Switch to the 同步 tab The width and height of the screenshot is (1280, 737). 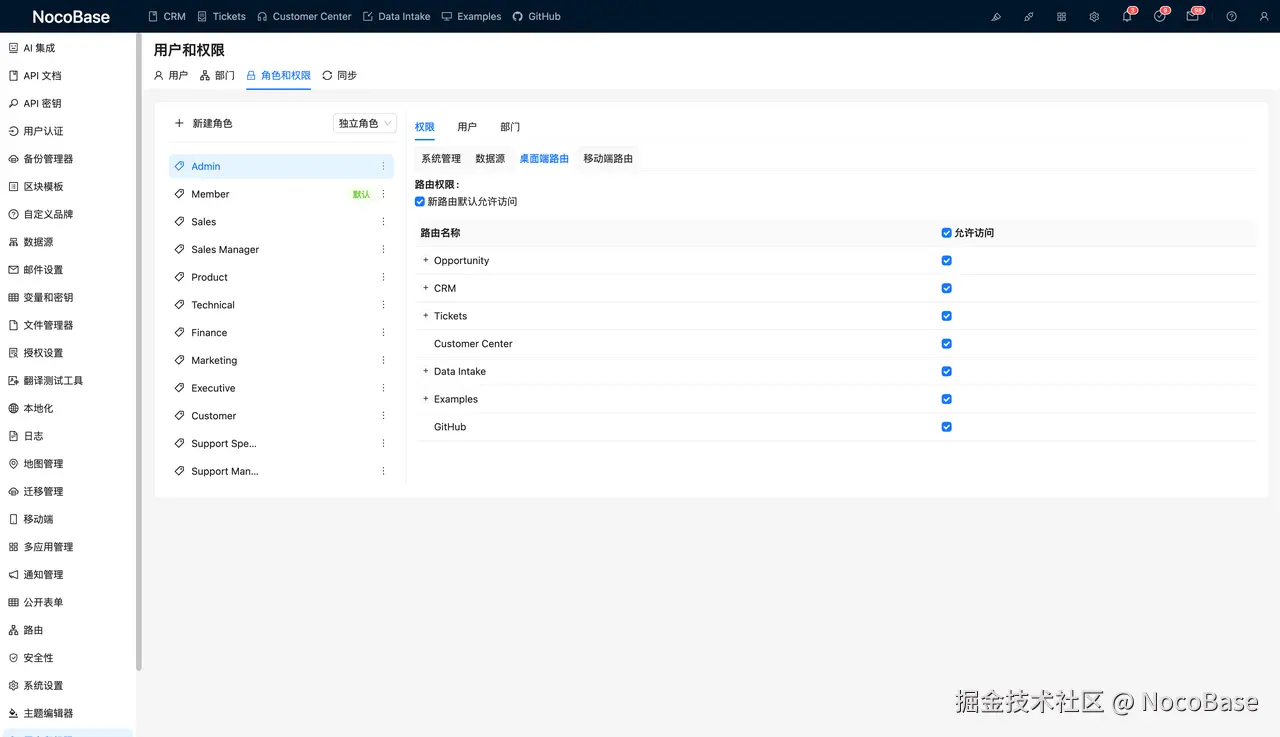coord(340,75)
